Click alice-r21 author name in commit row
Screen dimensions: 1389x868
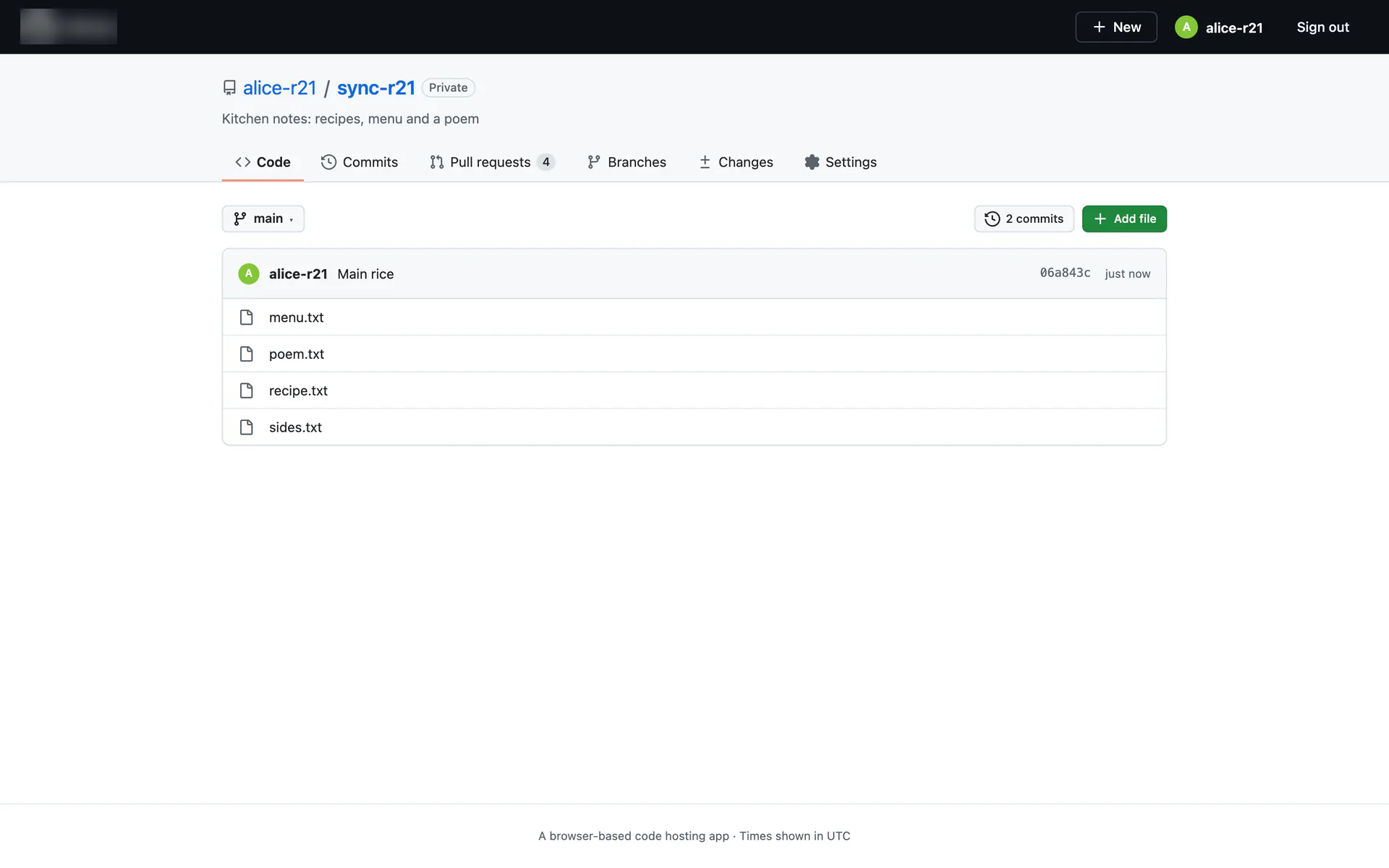(298, 274)
